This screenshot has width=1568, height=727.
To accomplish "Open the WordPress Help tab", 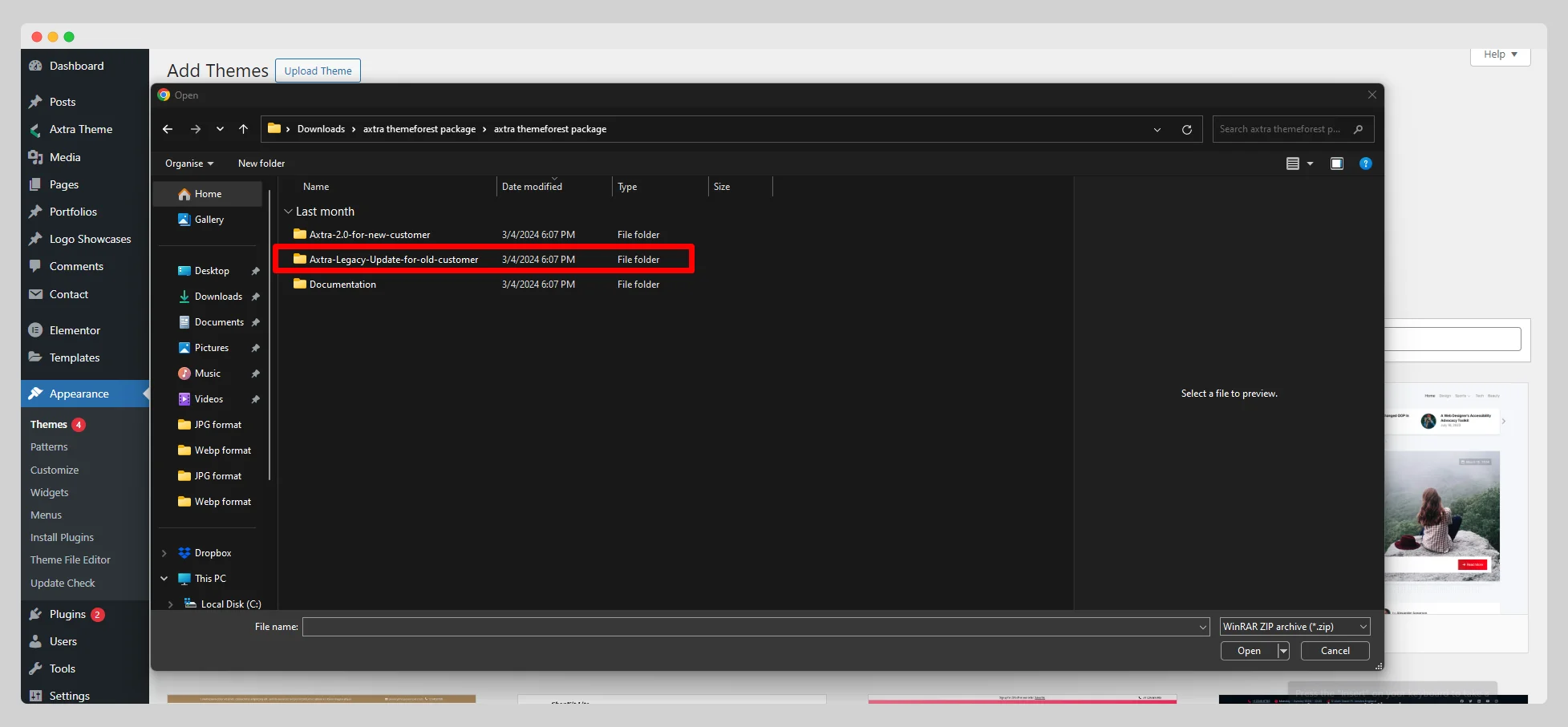I will [x=1500, y=55].
